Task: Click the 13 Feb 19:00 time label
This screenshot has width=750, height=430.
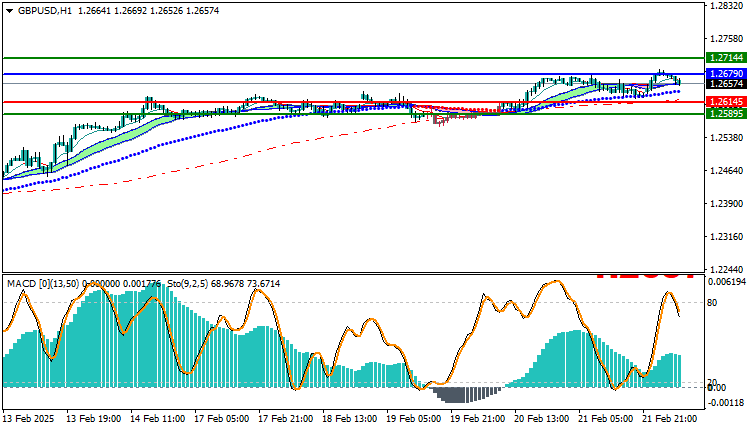Action: (93, 419)
